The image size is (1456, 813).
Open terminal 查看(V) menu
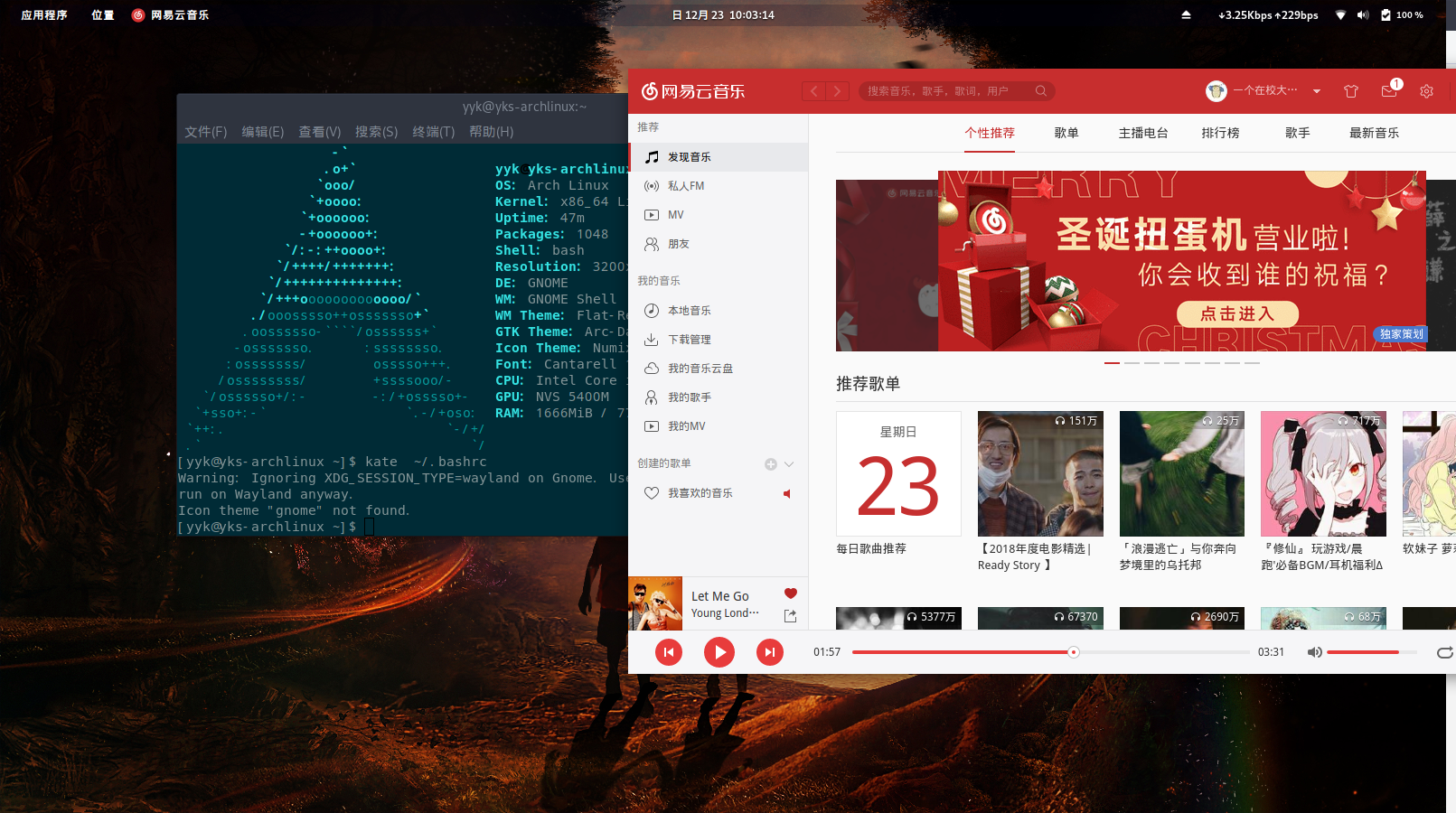(x=320, y=132)
